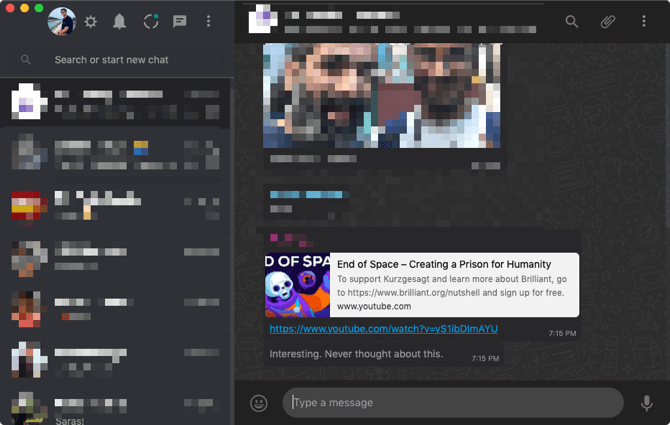This screenshot has width=670, height=425.
Task: Open the emoji picker smiley icon
Action: tap(259, 403)
